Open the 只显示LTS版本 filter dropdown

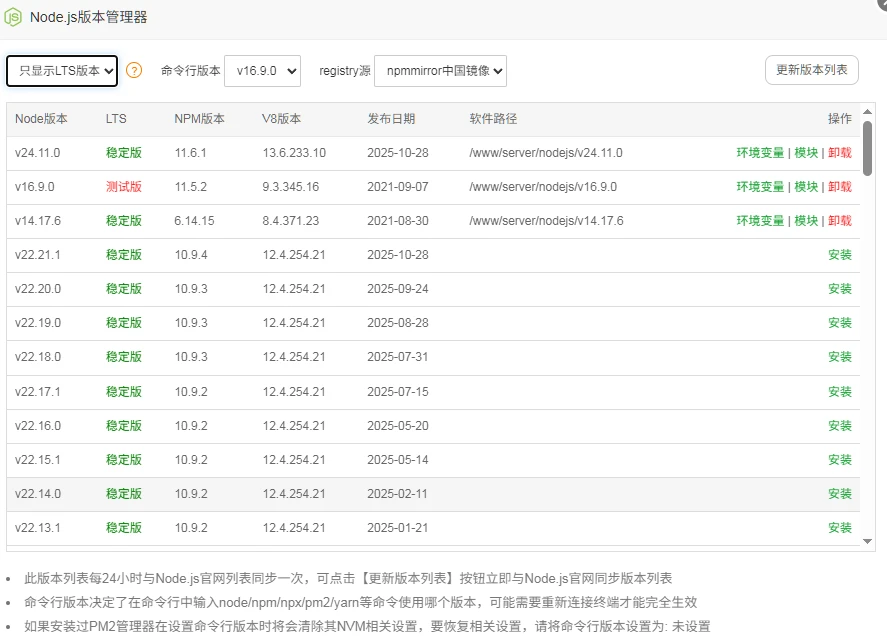click(x=62, y=71)
